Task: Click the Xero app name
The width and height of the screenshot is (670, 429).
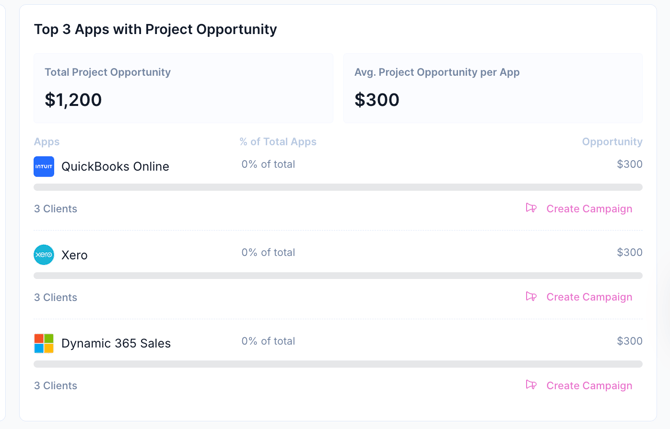Action: coord(74,255)
